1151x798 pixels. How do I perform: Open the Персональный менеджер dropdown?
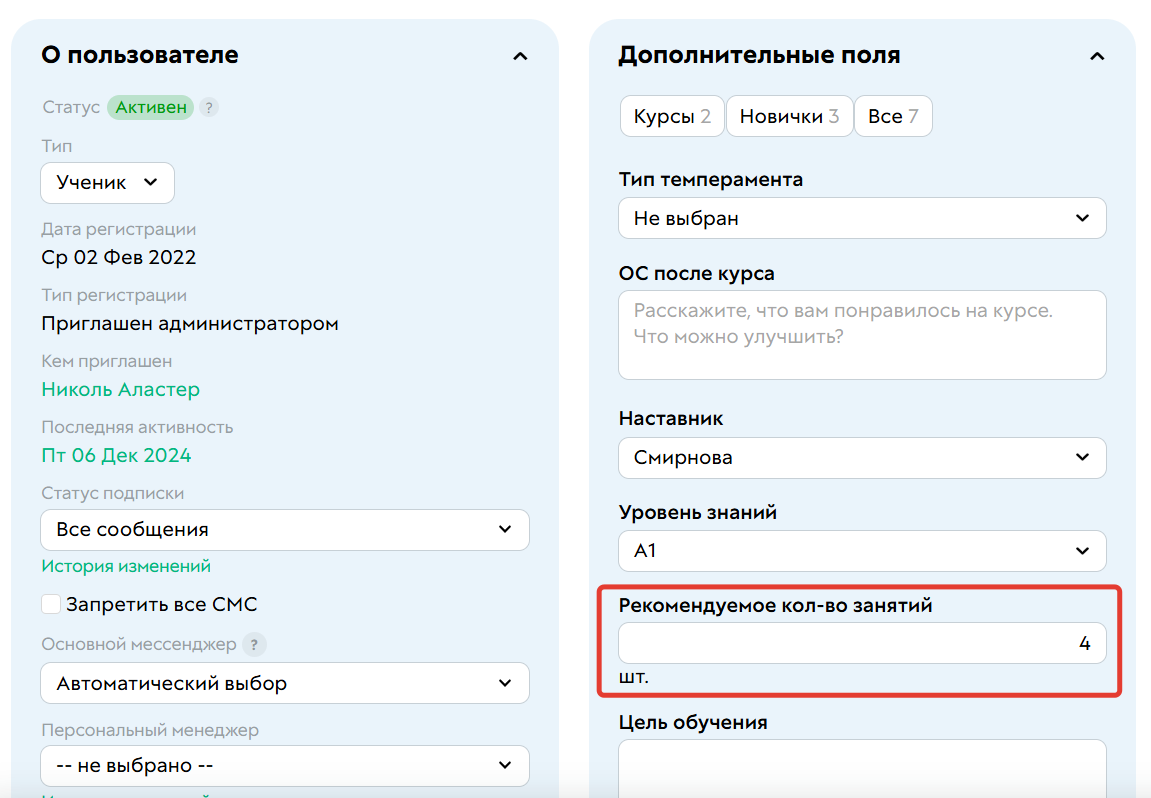click(284, 765)
